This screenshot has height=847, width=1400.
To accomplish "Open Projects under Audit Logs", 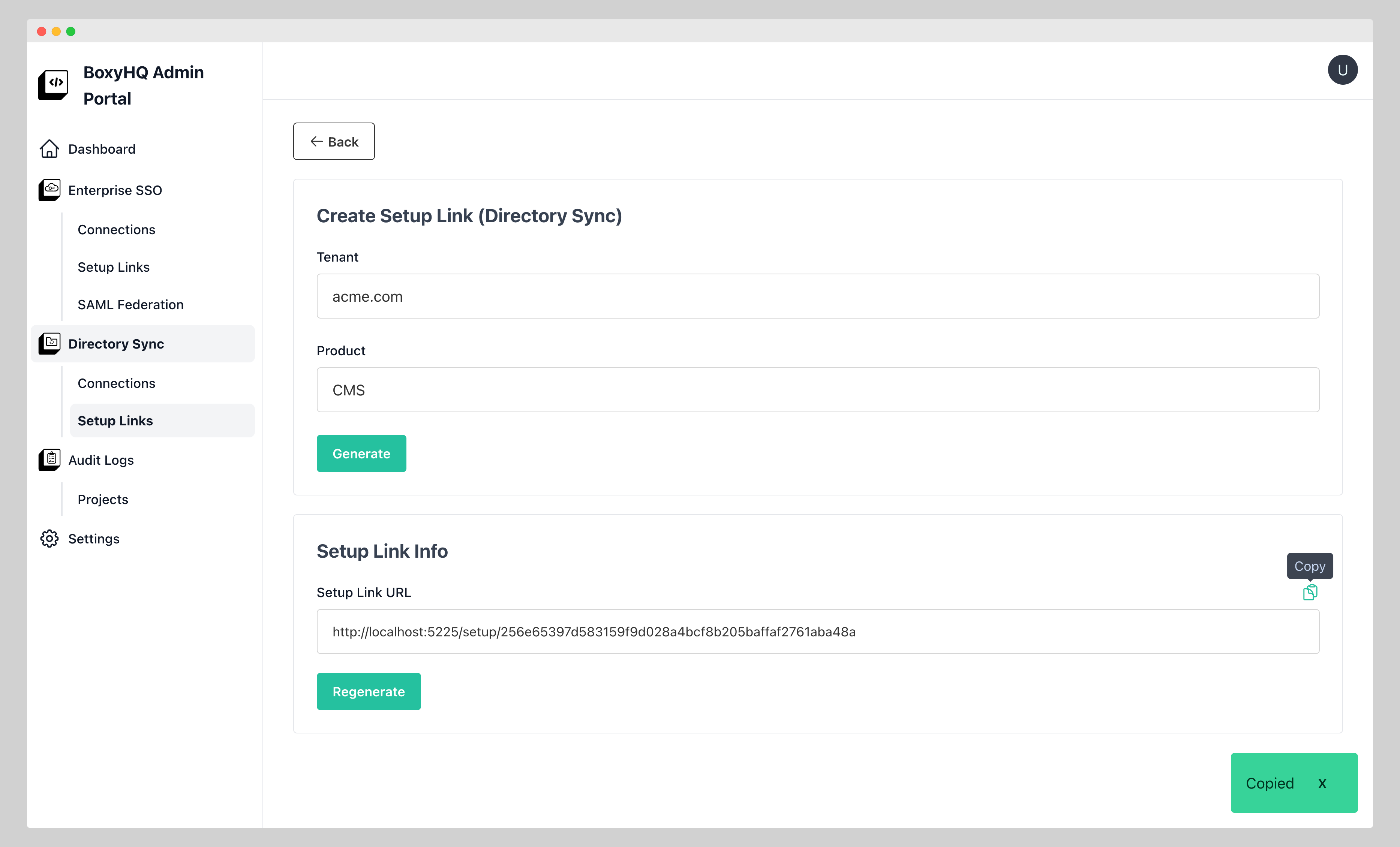I will pos(103,499).
